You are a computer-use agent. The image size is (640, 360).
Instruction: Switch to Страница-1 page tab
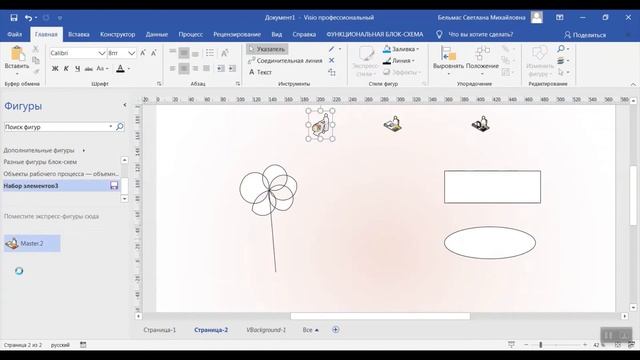point(160,330)
